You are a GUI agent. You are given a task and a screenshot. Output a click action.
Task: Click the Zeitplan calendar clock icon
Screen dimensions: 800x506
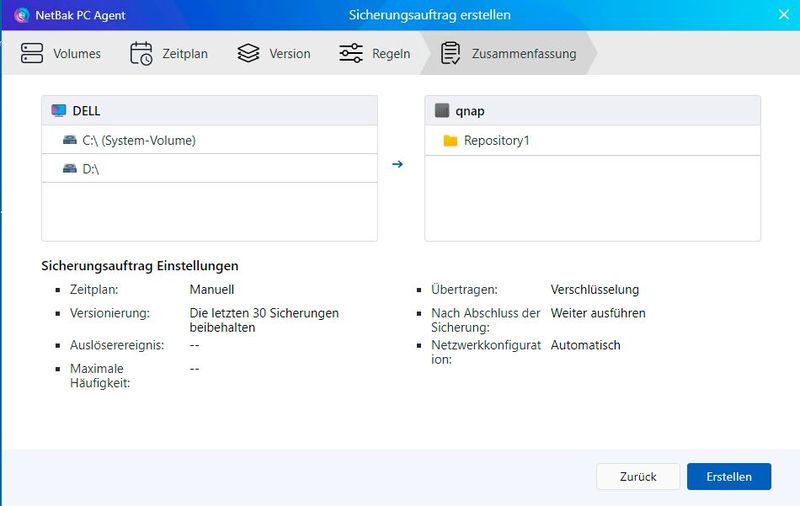(141, 54)
